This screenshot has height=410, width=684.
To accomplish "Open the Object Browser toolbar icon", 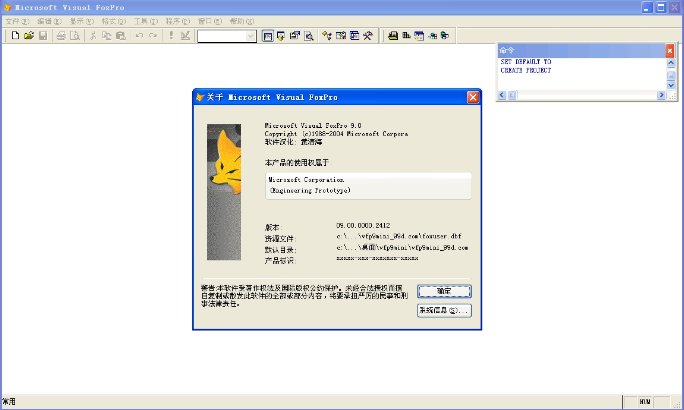I will click(341, 36).
